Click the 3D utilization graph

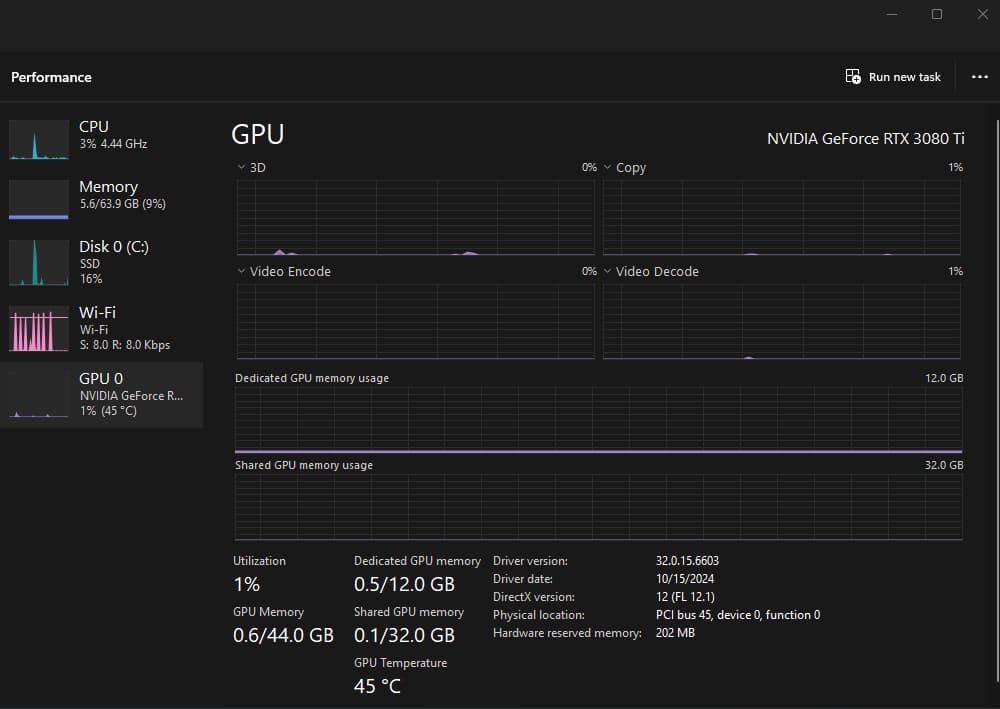click(x=416, y=217)
